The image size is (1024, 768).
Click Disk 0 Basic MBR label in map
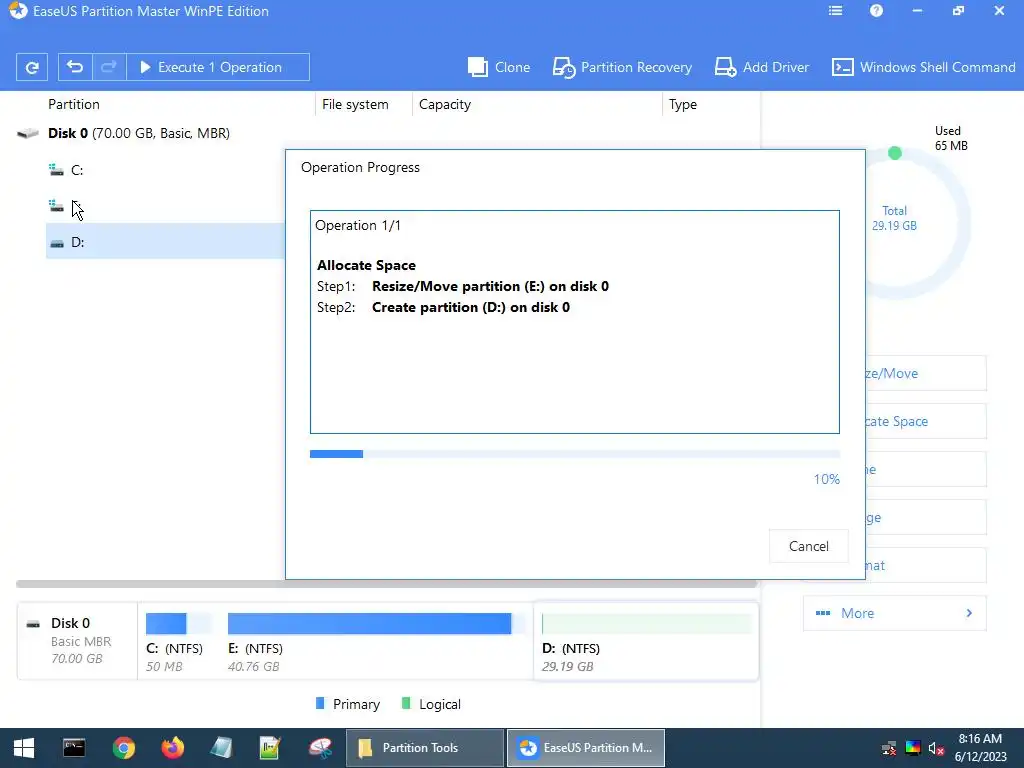coord(76,641)
